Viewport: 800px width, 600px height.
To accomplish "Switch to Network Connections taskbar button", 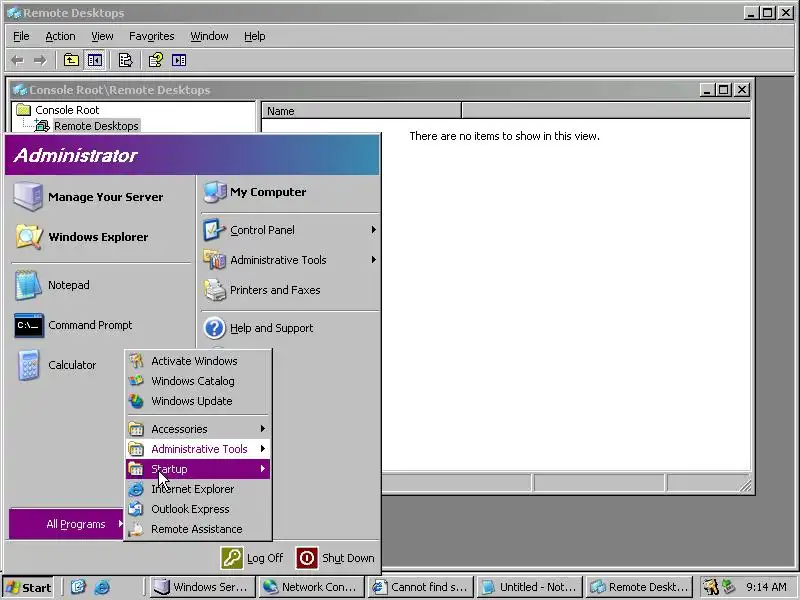I will [311, 587].
